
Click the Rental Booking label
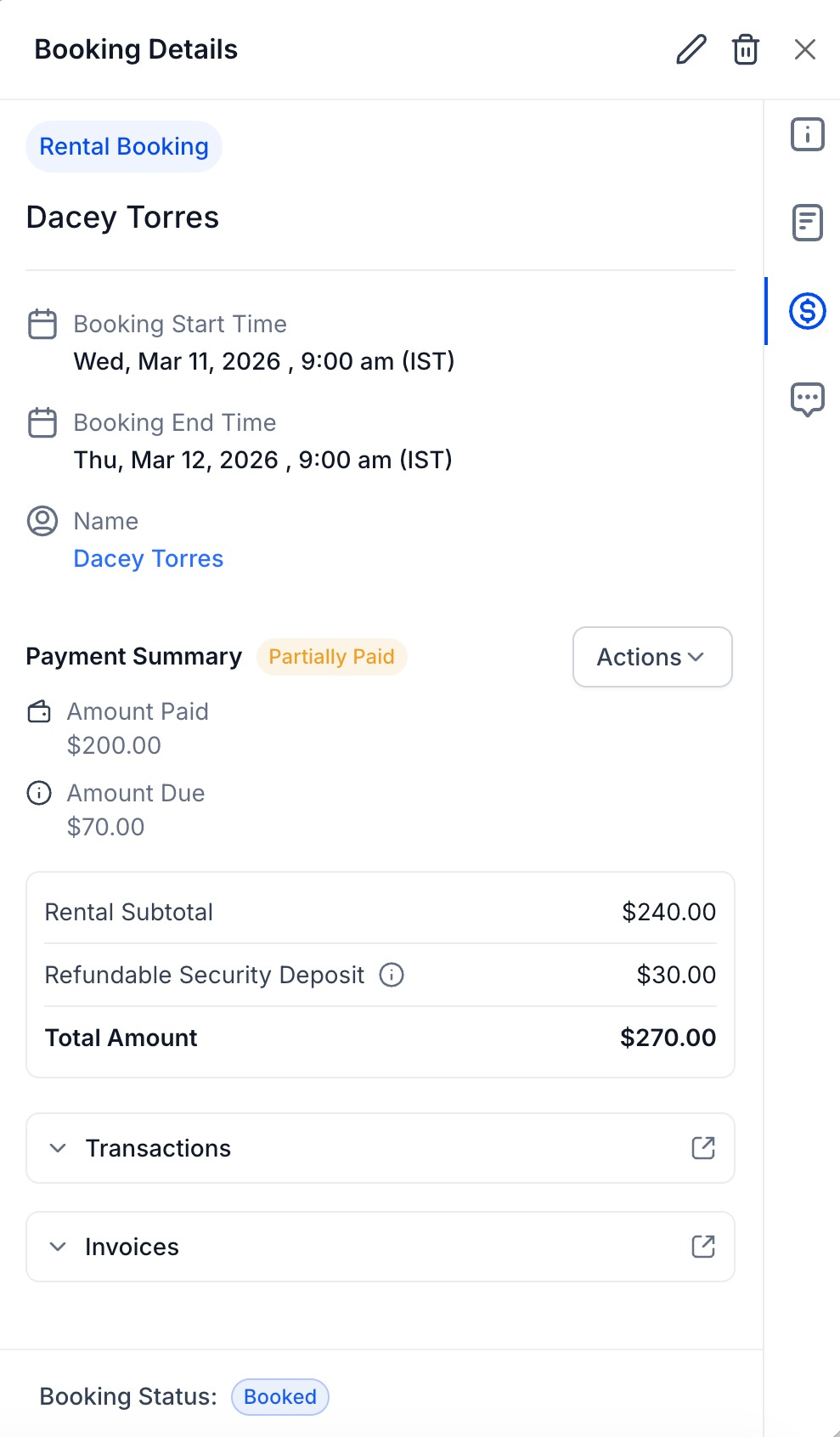(x=123, y=146)
